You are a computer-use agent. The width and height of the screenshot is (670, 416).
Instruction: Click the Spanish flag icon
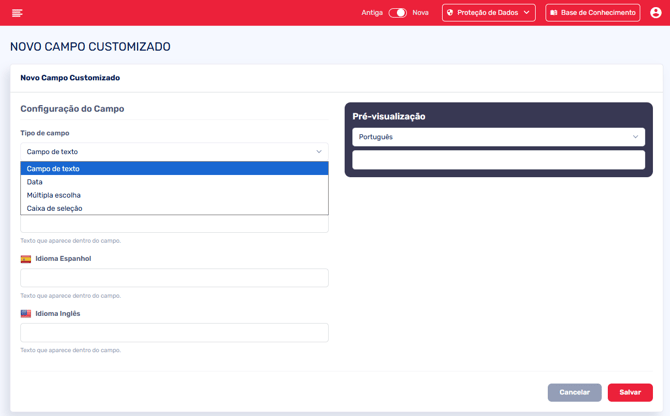pyautogui.click(x=26, y=259)
